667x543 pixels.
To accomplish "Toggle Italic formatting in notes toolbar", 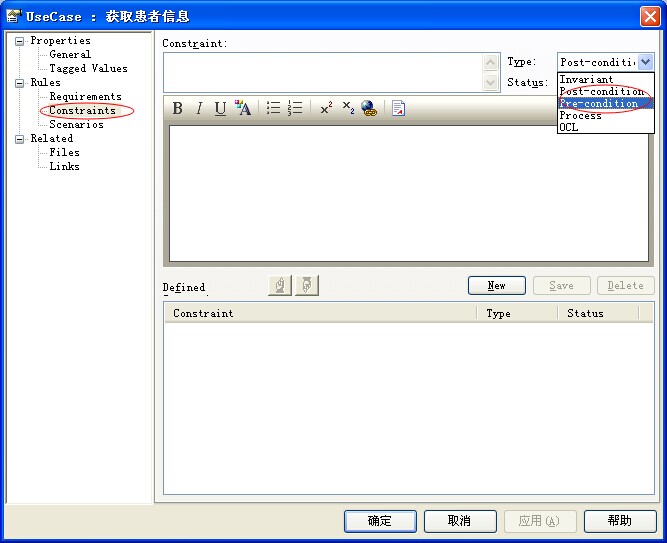I will tap(199, 109).
